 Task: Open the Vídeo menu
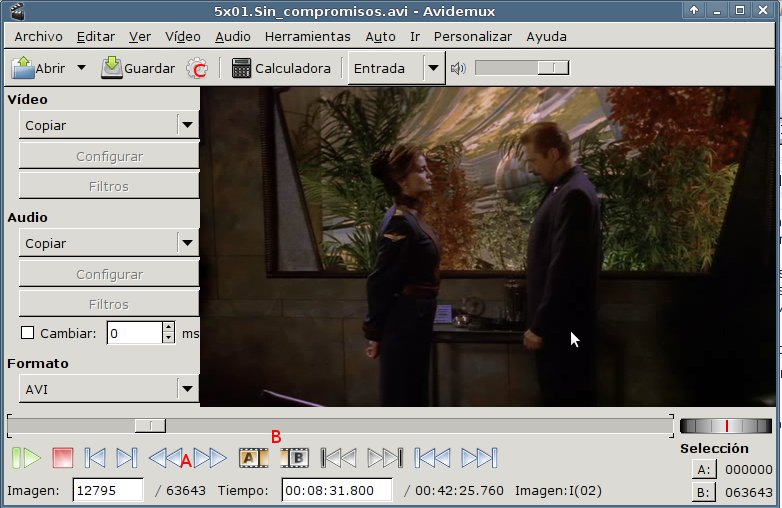(x=183, y=37)
